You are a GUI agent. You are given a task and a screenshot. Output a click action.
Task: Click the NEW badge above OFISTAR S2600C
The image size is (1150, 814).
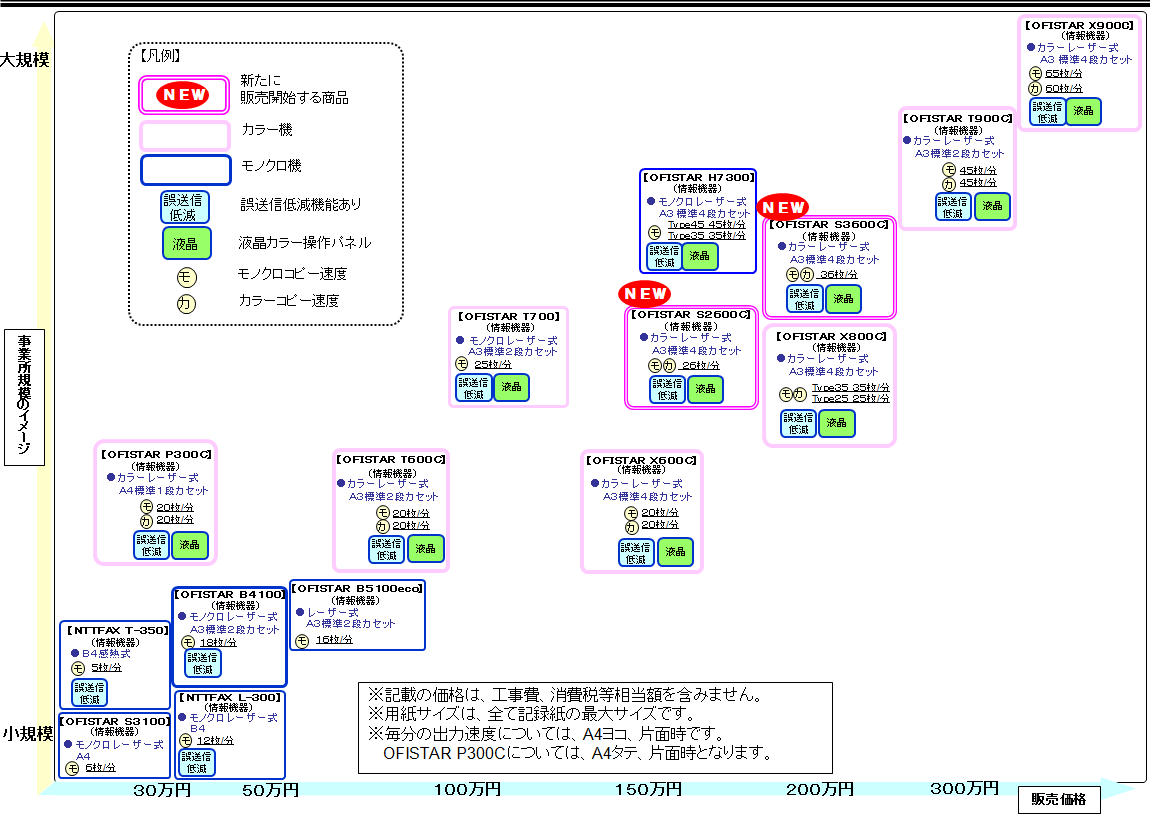pyautogui.click(x=644, y=294)
